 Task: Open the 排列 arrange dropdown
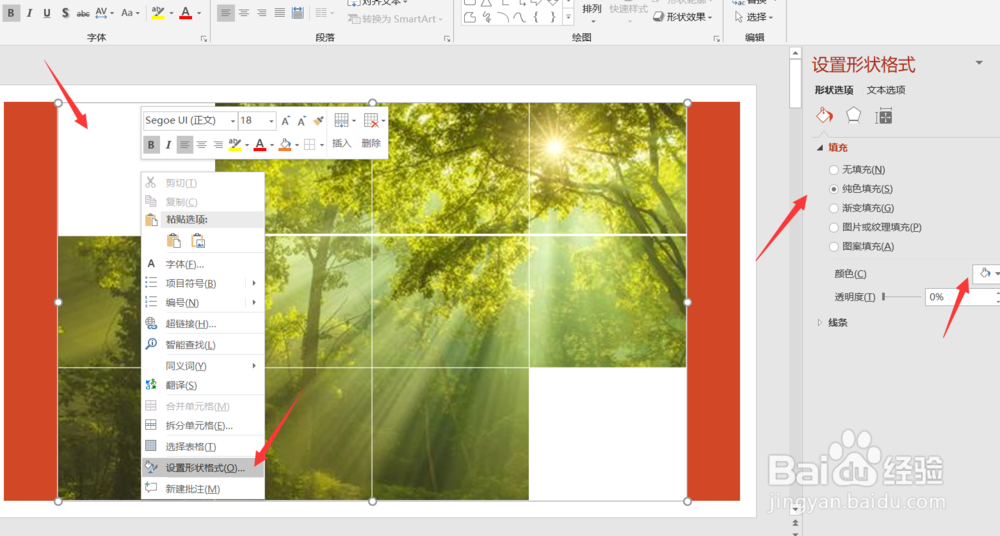[x=592, y=11]
